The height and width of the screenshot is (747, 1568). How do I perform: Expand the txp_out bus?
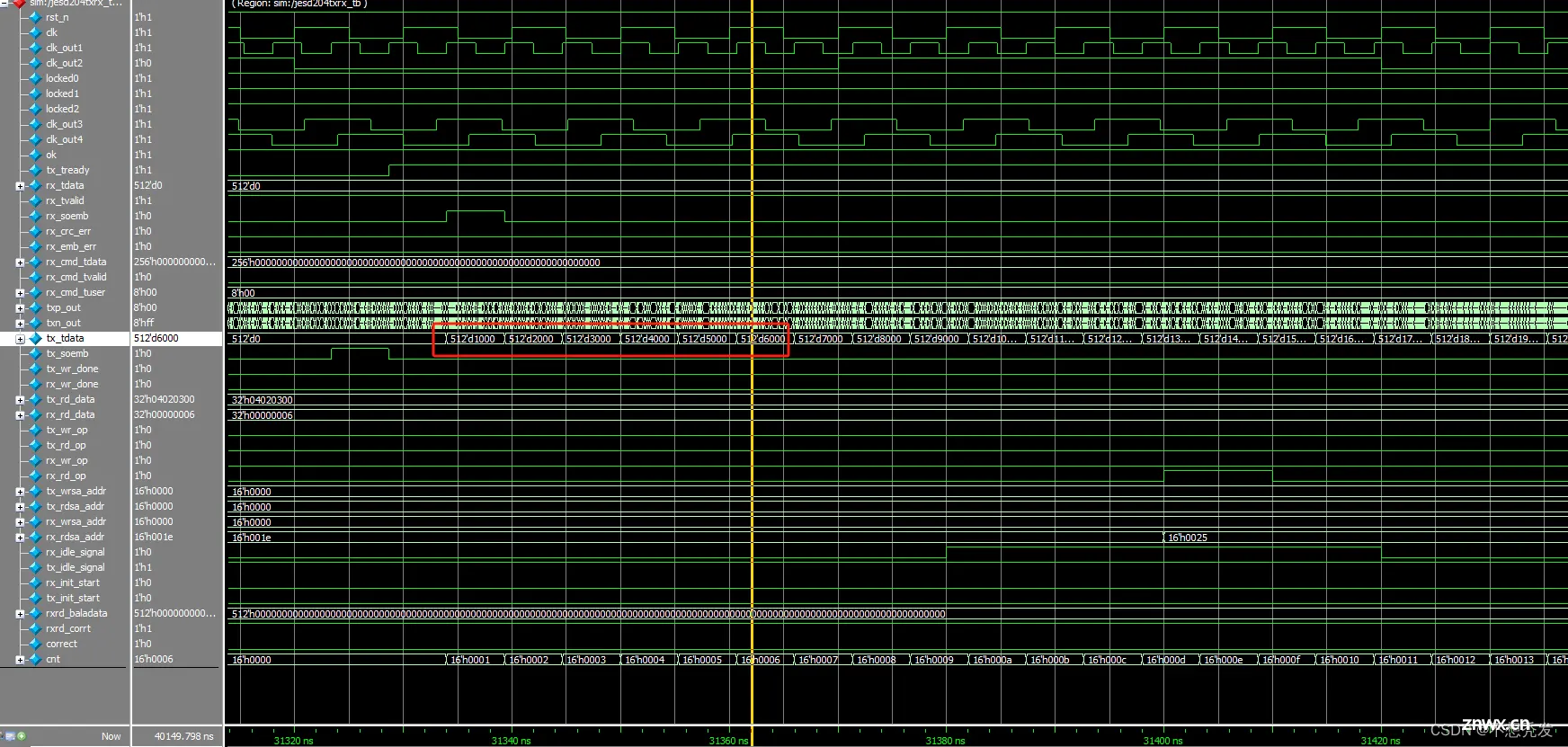click(20, 308)
